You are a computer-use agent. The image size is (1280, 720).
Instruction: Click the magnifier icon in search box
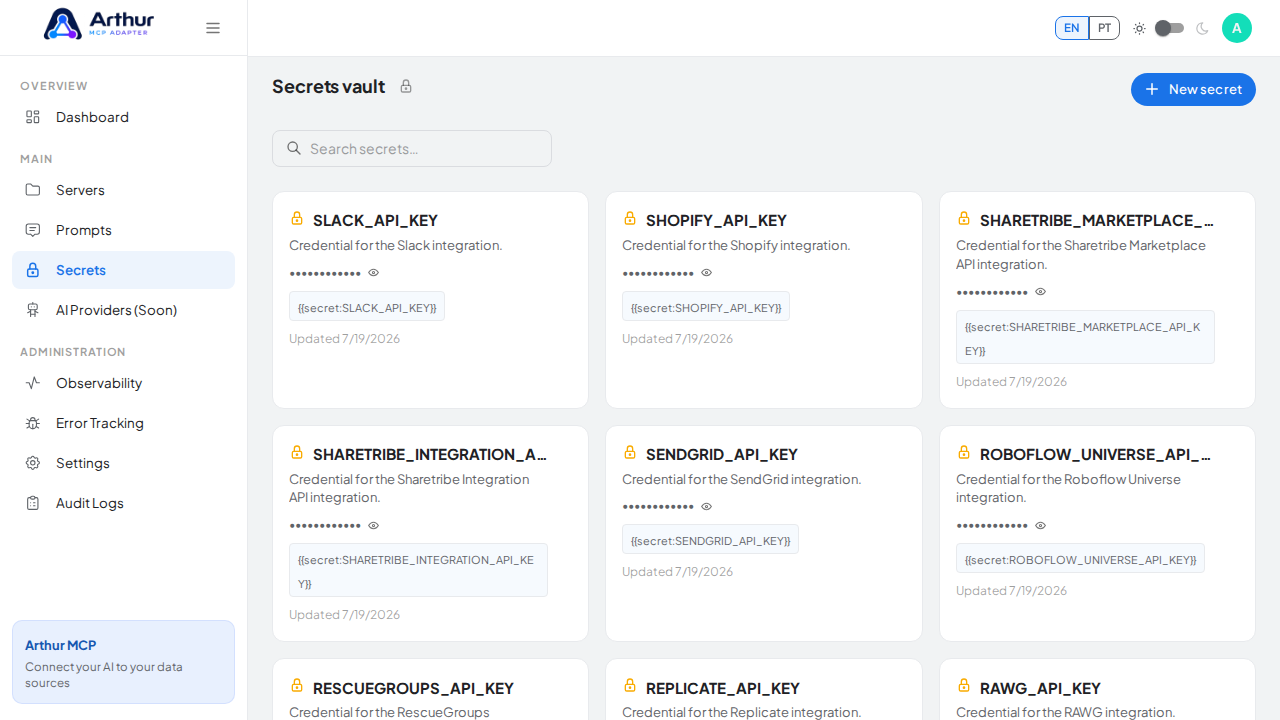pyautogui.click(x=294, y=148)
